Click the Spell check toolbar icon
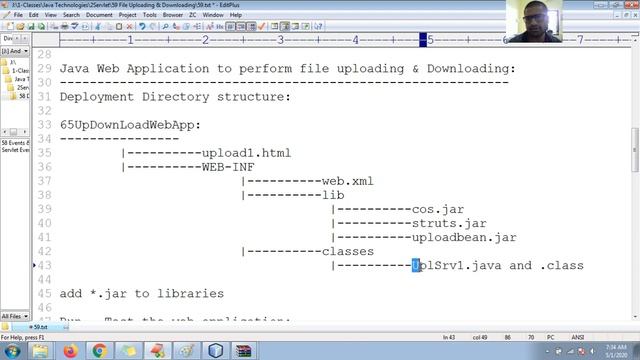 [x=75, y=27]
